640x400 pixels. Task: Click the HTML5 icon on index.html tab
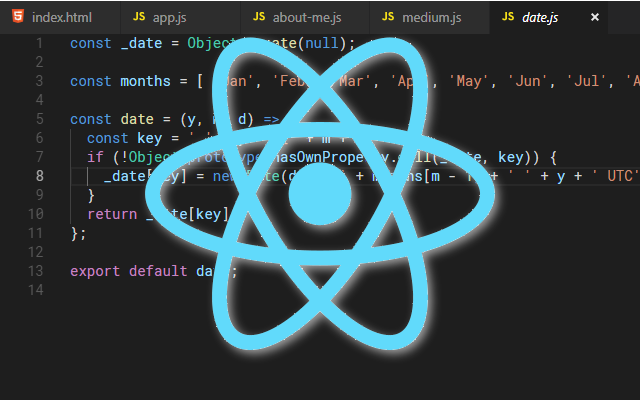[x=18, y=16]
